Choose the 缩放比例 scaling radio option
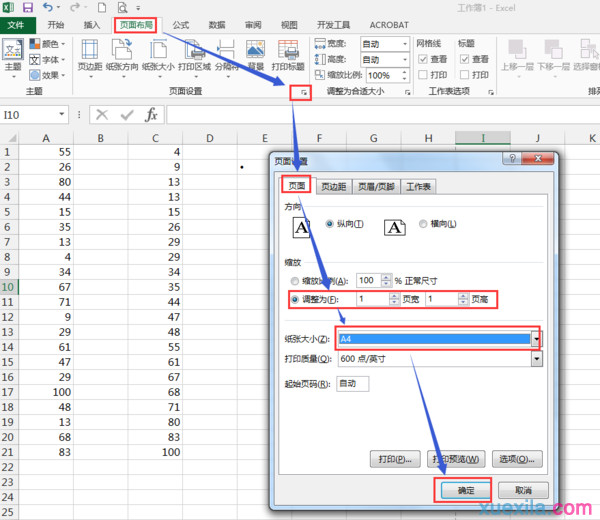Image resolution: width=600 pixels, height=520 pixels. tap(293, 281)
